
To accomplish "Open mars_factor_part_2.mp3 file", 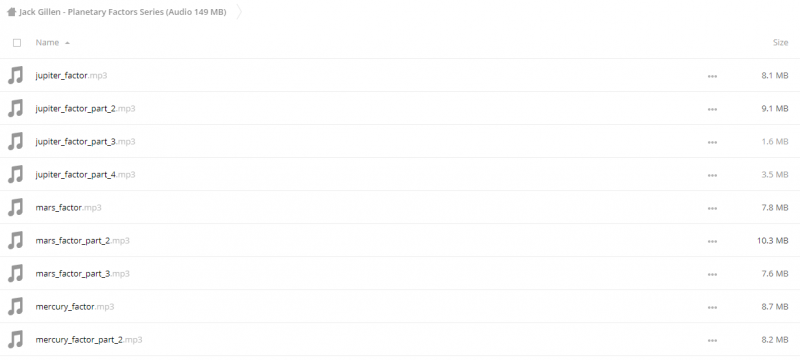I will (x=82, y=241).
